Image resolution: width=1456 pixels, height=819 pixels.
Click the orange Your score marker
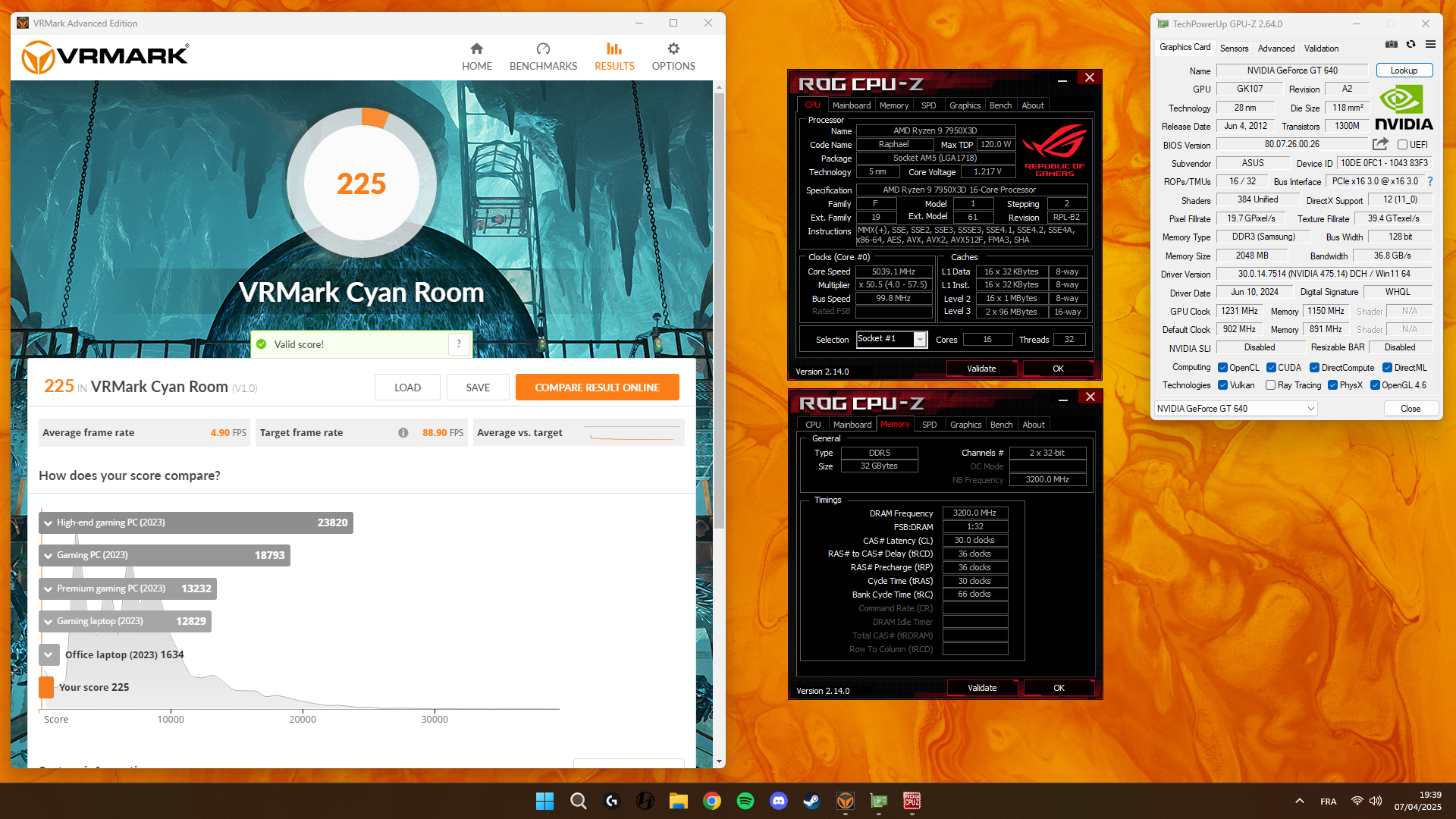pos(46,687)
